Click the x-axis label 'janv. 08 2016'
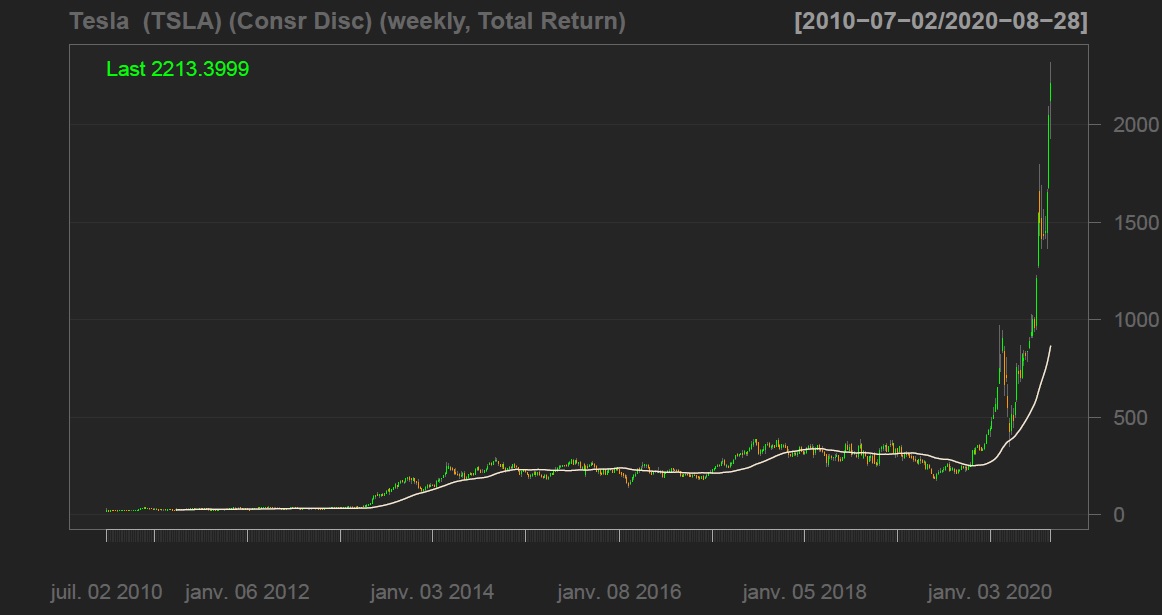Screen dimensions: 1162x615 [619, 592]
